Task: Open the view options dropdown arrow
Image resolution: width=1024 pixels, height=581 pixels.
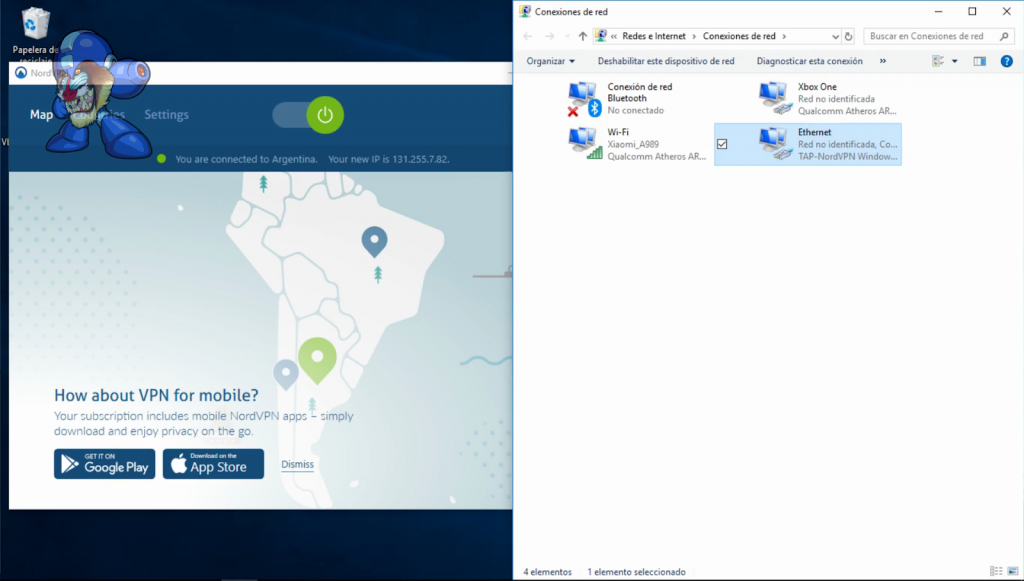Action: (x=954, y=61)
